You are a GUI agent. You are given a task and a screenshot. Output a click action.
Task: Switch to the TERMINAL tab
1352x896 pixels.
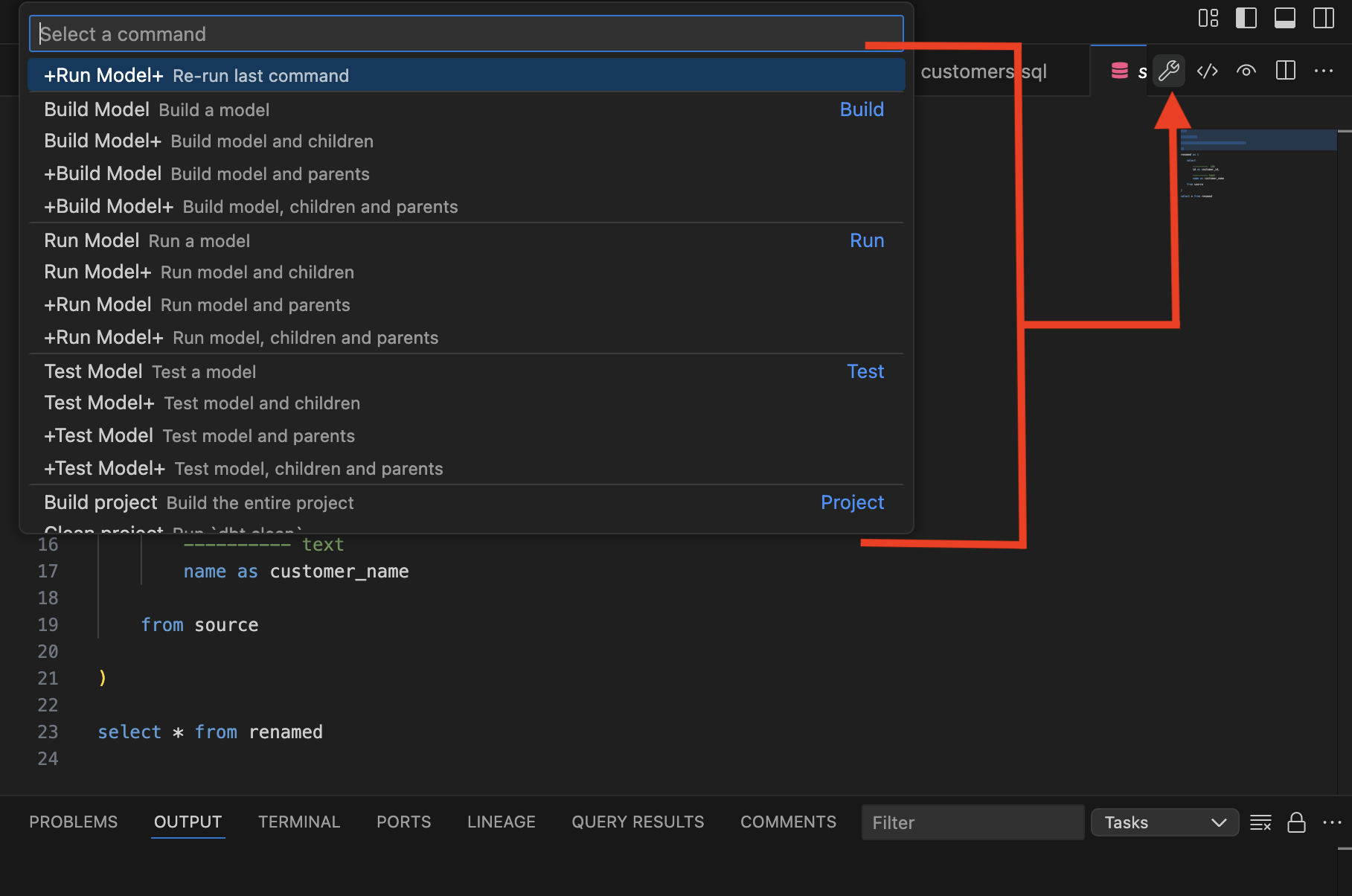pyautogui.click(x=299, y=822)
